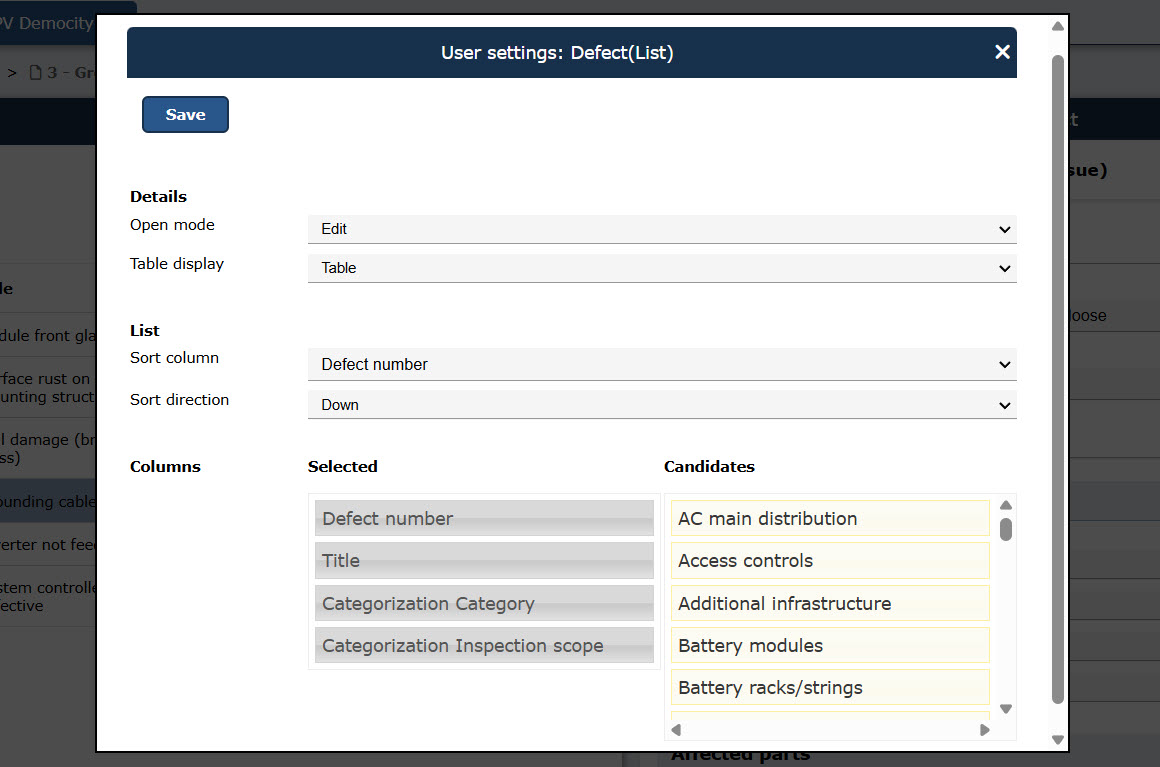Change the Sort direction dropdown
This screenshot has height=767, width=1160.
pos(661,405)
